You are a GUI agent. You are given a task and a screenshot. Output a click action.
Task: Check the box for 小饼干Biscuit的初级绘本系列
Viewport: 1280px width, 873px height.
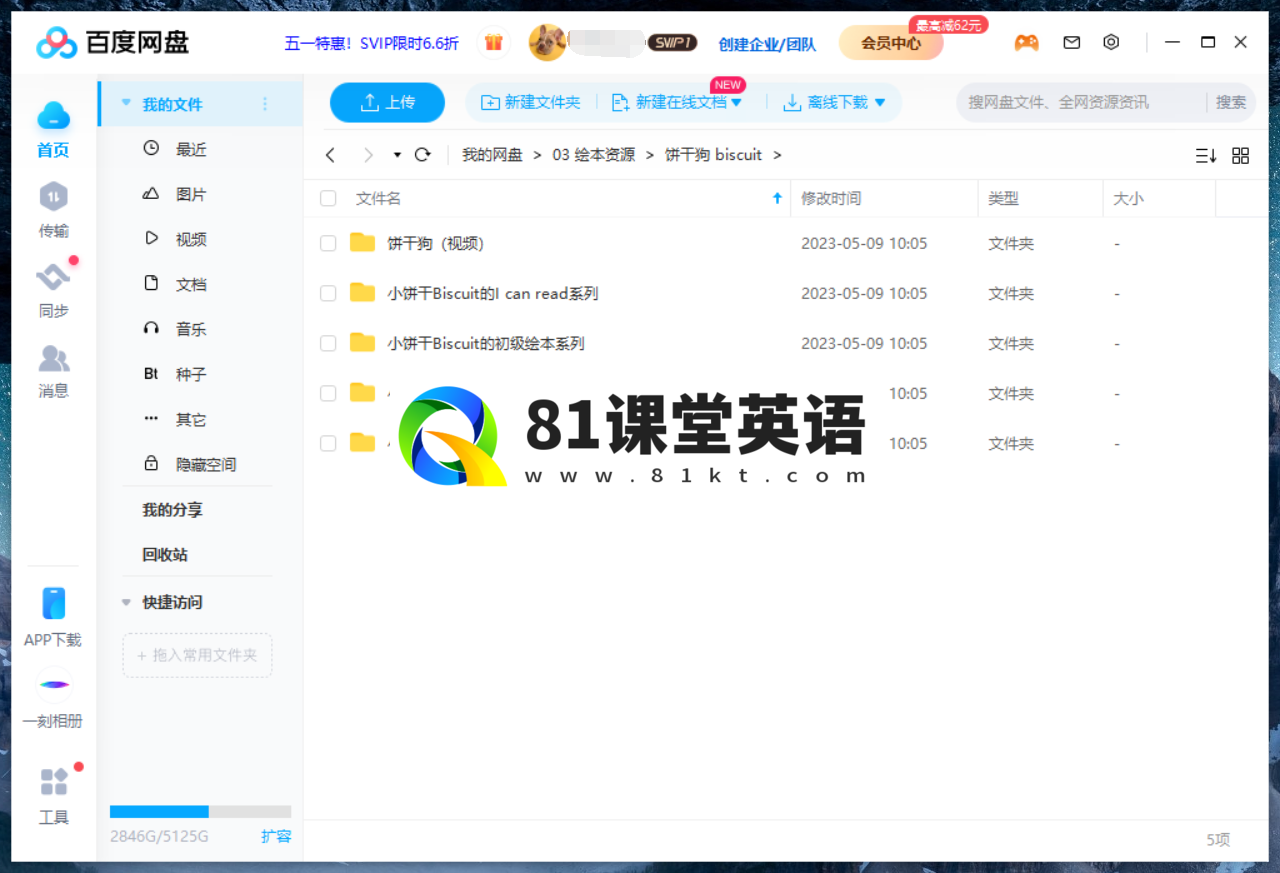click(x=328, y=343)
